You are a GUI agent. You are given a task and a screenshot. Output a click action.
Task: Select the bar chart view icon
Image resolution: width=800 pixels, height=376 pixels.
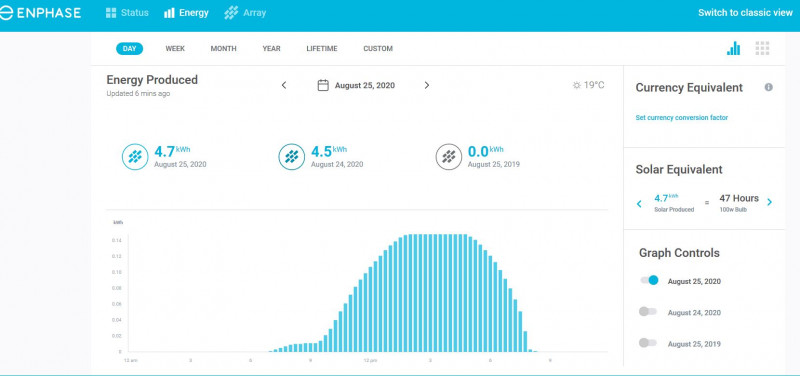click(733, 48)
